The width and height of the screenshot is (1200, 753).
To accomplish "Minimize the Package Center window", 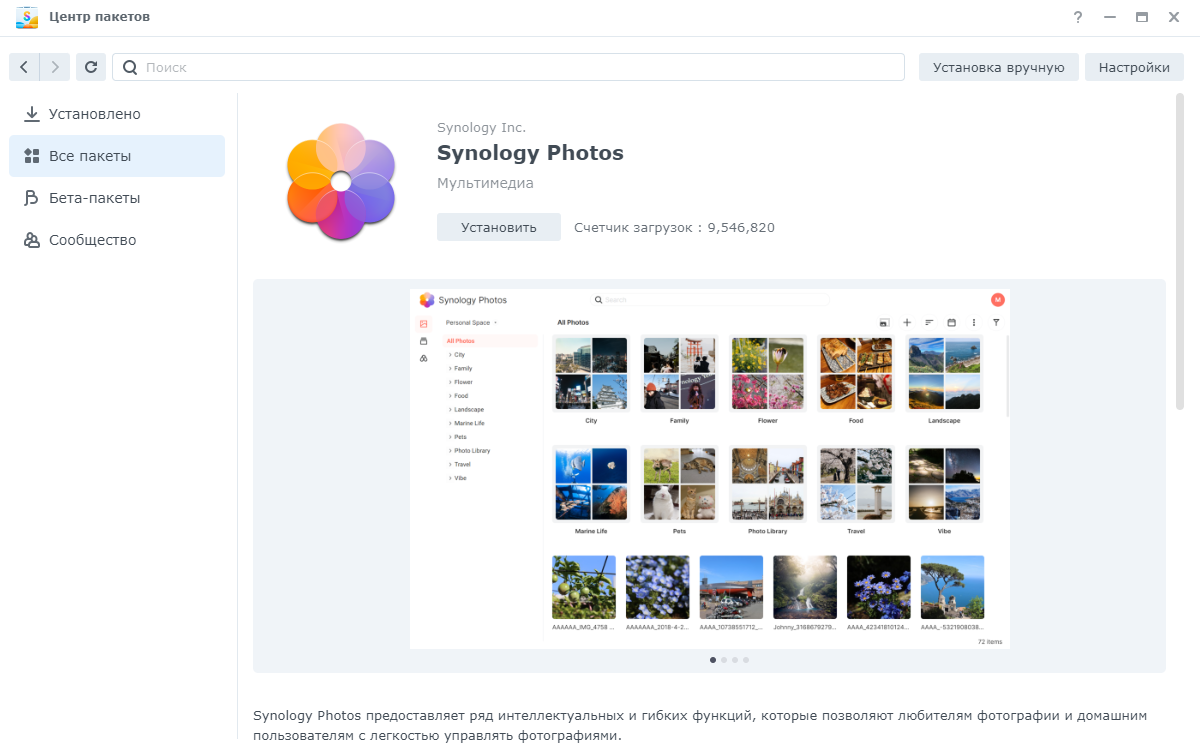I will pos(1109,17).
